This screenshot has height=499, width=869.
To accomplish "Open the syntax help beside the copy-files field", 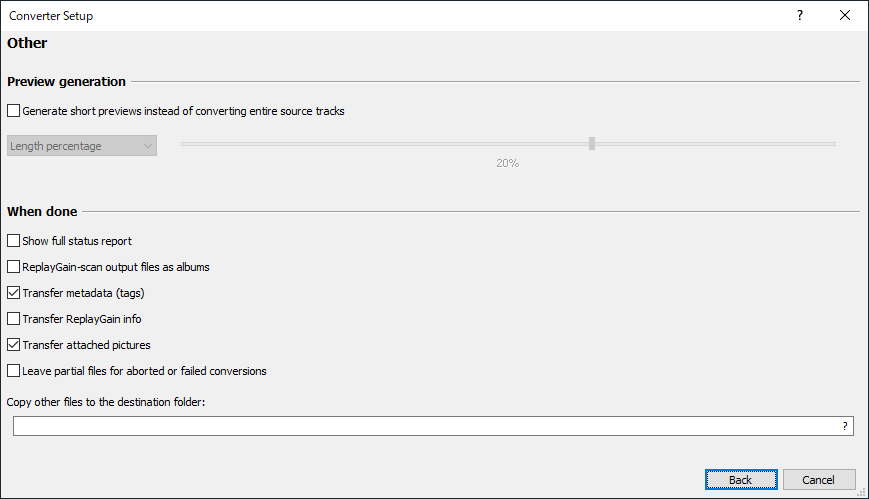I will (845, 426).
